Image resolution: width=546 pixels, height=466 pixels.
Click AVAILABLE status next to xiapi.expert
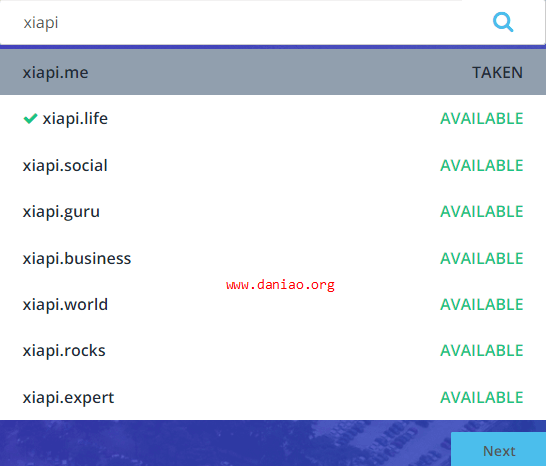[x=482, y=397]
